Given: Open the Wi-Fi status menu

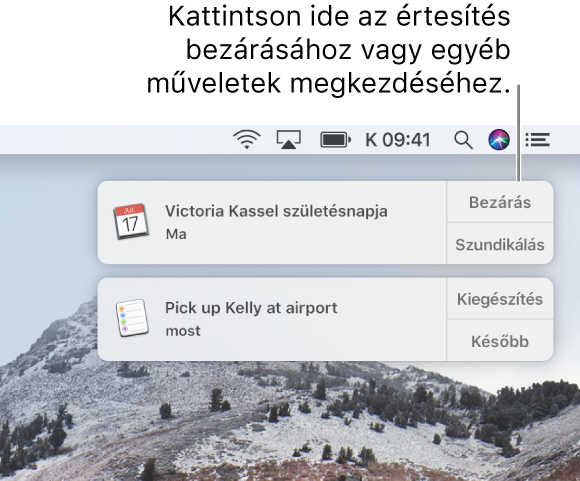Looking at the screenshot, I should [247, 140].
